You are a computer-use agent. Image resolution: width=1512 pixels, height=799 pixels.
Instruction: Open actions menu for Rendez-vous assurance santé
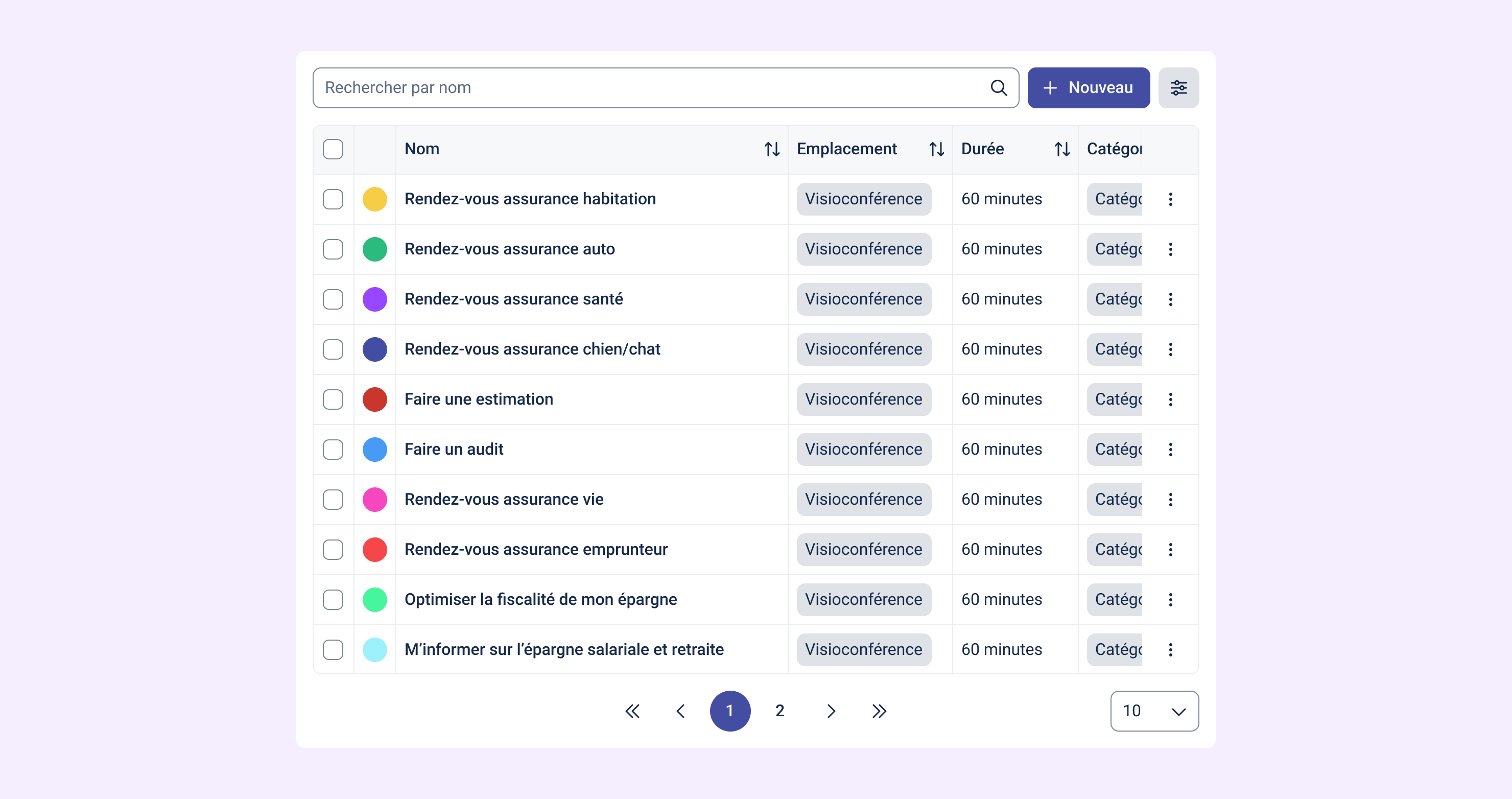point(1170,299)
